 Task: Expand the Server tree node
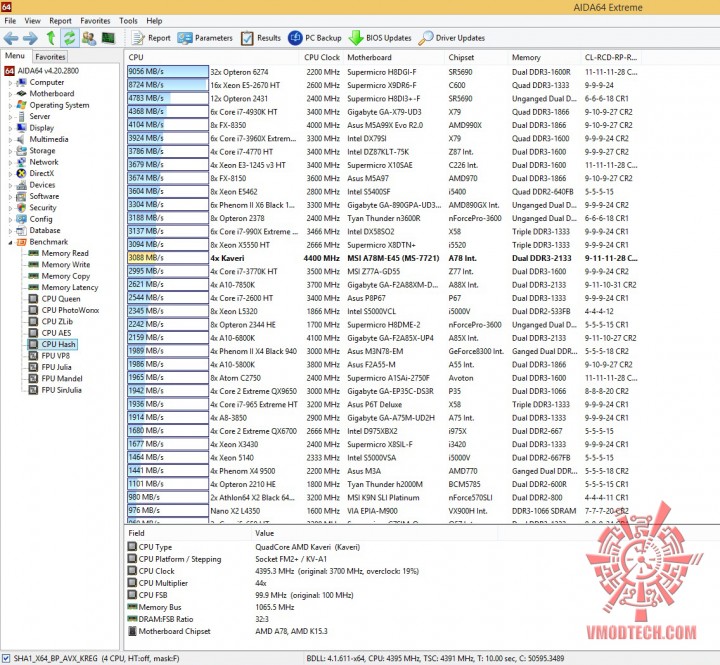10,117
